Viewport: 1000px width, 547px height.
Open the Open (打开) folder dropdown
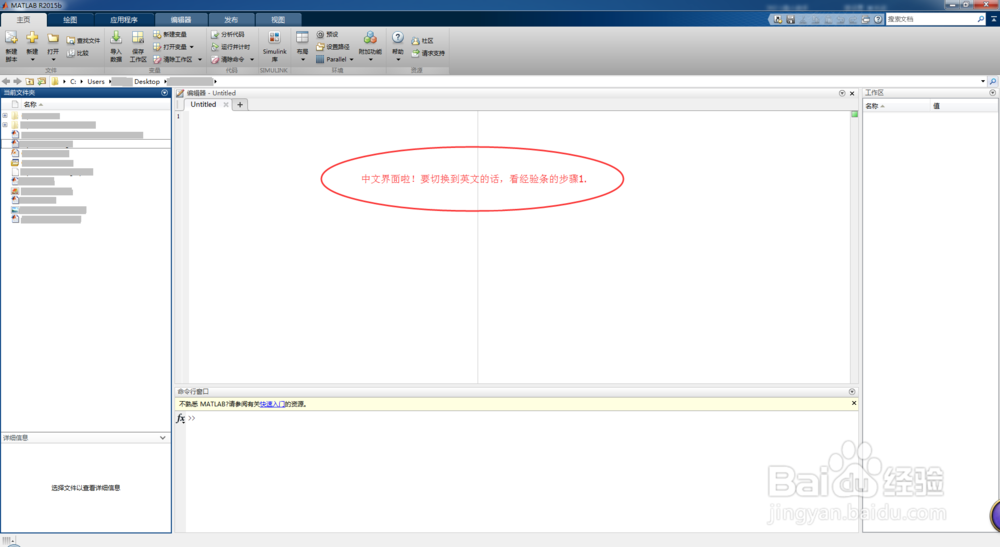point(53,46)
